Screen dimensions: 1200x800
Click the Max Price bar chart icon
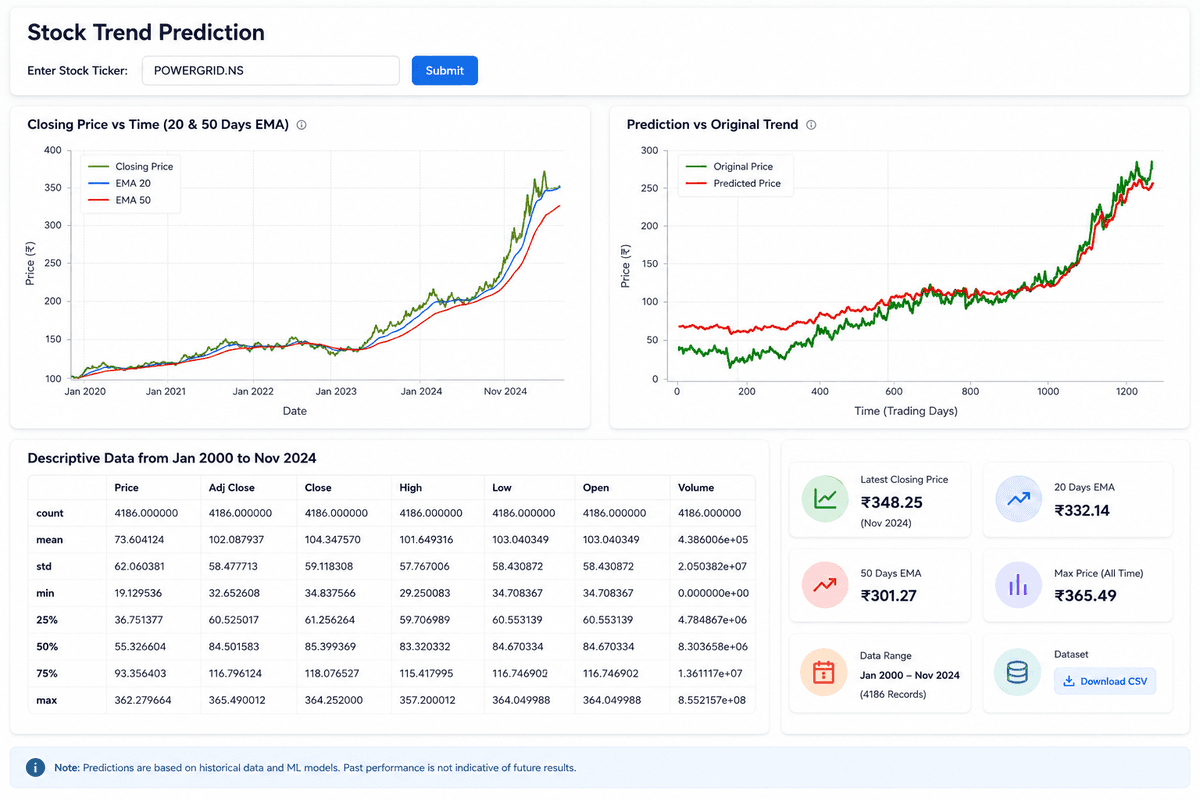1019,585
